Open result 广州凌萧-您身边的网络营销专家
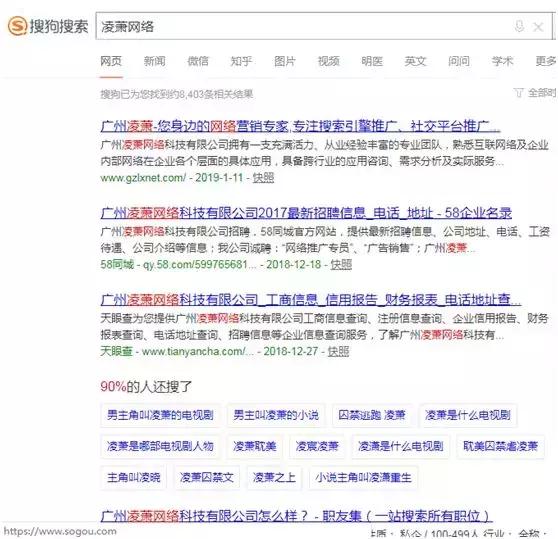The width and height of the screenshot is (558, 539). (x=300, y=126)
